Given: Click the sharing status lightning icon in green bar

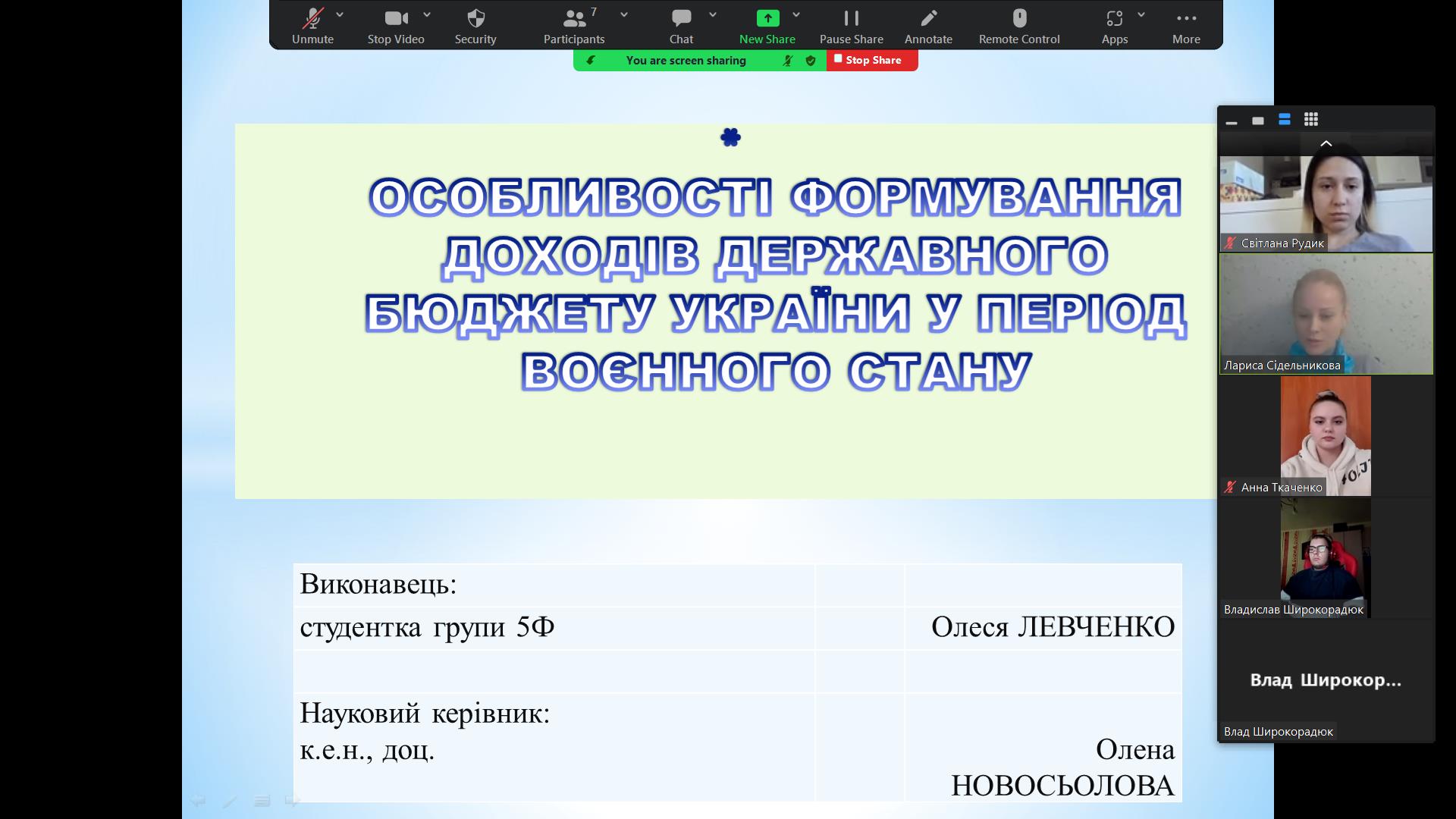Looking at the screenshot, I should (x=591, y=60).
